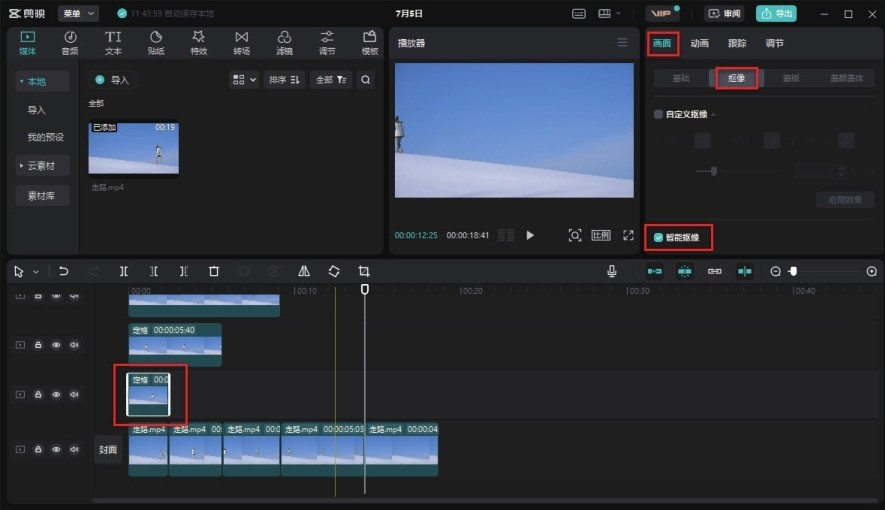This screenshot has width=885, height=510.
Task: Mute the main track beside 封面
Action: point(74,450)
